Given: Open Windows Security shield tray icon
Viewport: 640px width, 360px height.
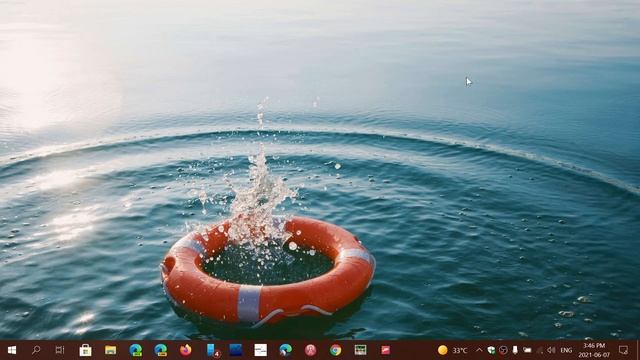Looking at the screenshot, I should [x=491, y=350].
